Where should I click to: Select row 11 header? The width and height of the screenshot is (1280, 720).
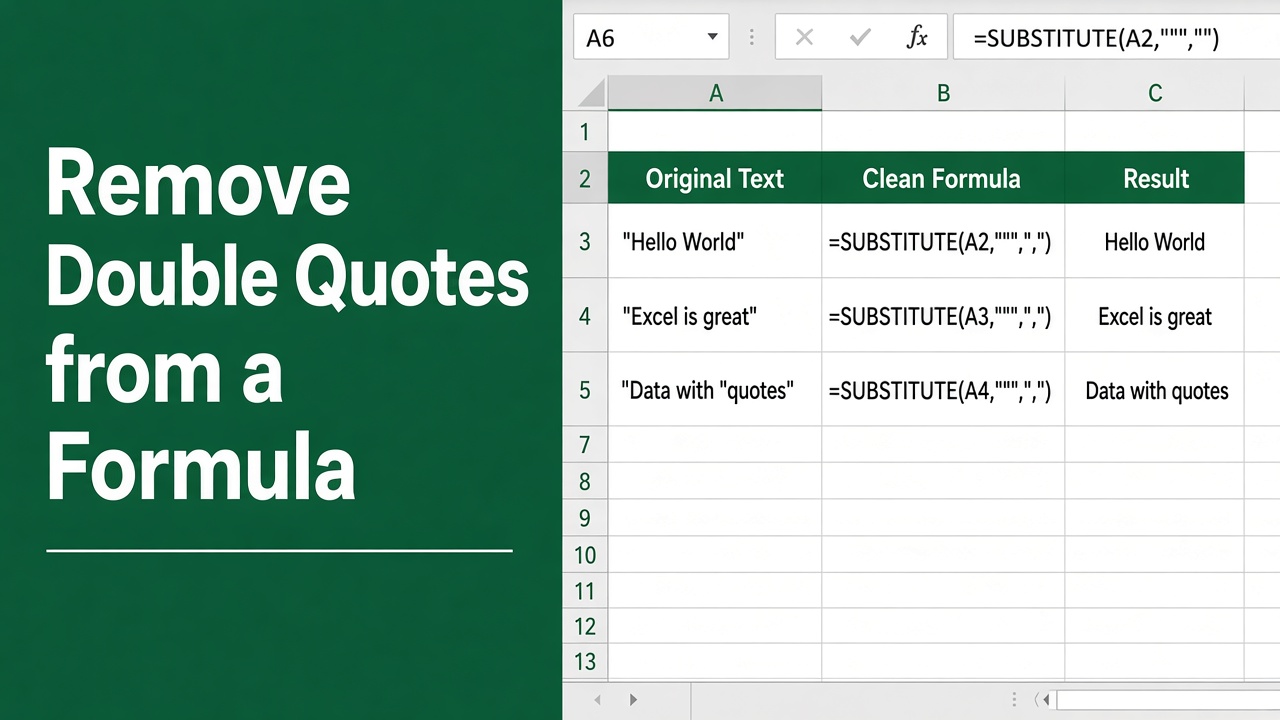[x=585, y=591]
